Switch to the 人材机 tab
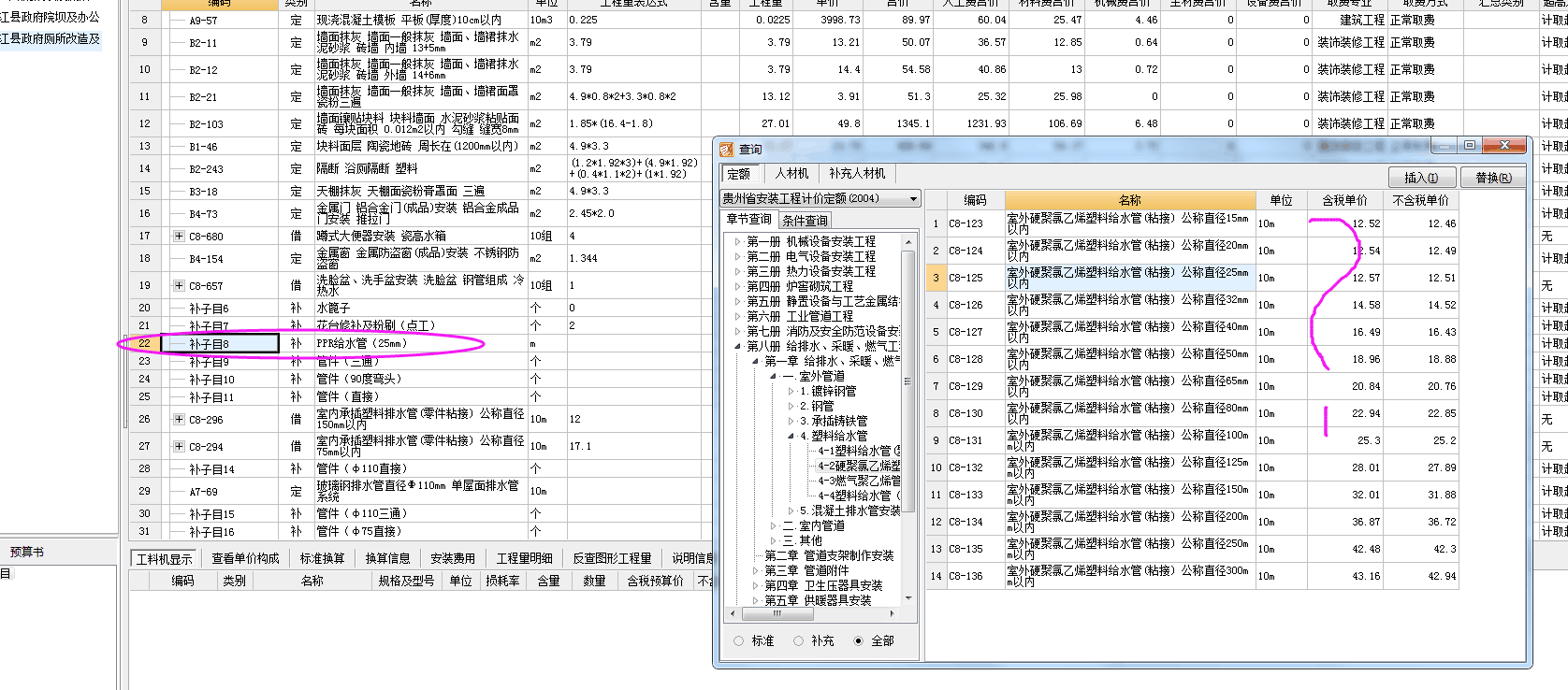The image size is (1568, 690). click(x=791, y=174)
